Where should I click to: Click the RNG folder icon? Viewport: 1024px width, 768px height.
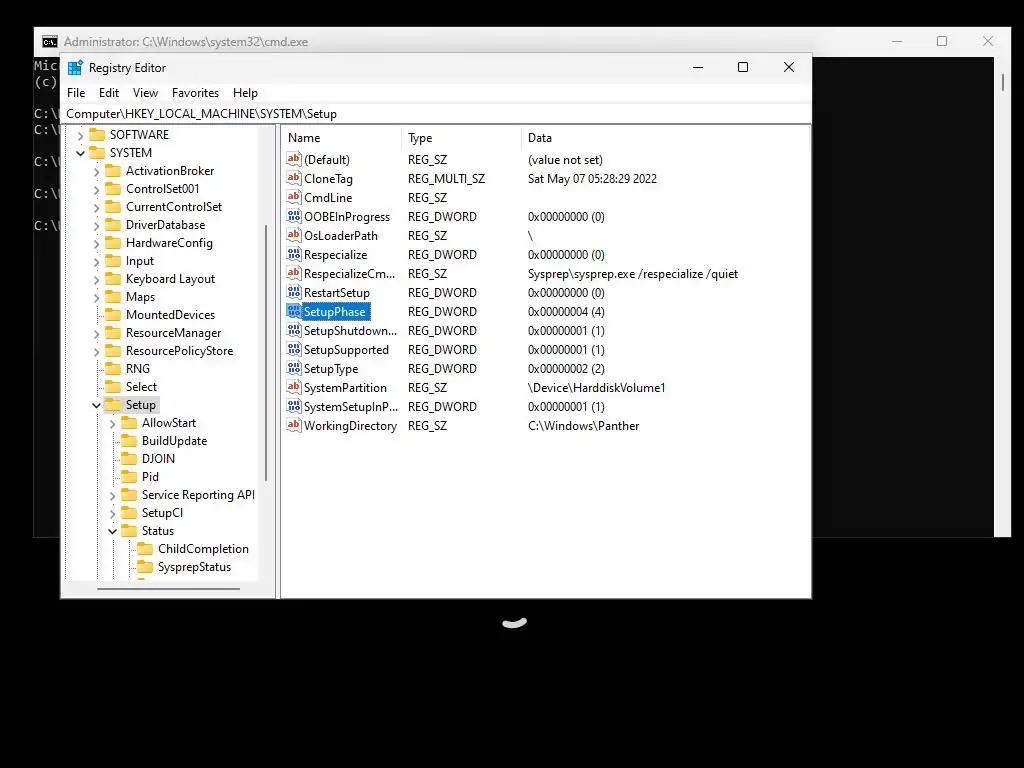tap(114, 369)
